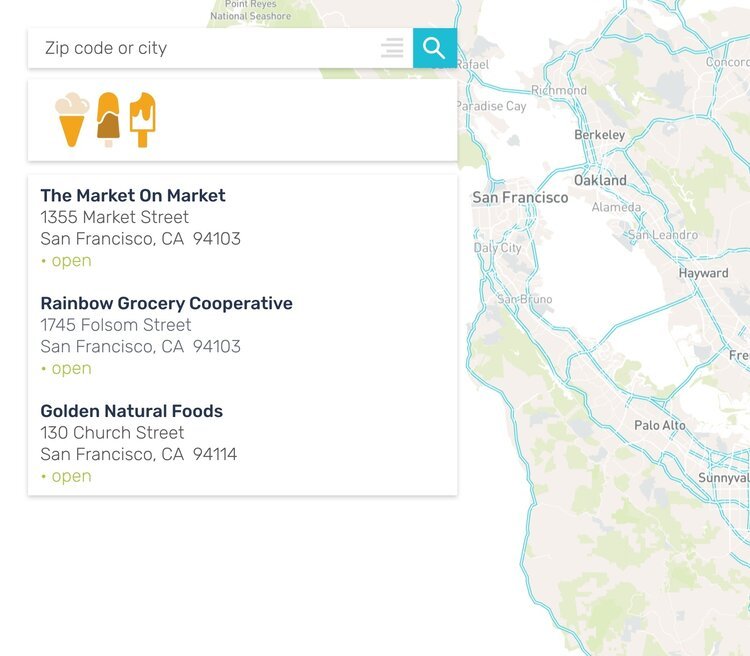
Task: Click Berkeley label on the map
Action: tap(599, 135)
